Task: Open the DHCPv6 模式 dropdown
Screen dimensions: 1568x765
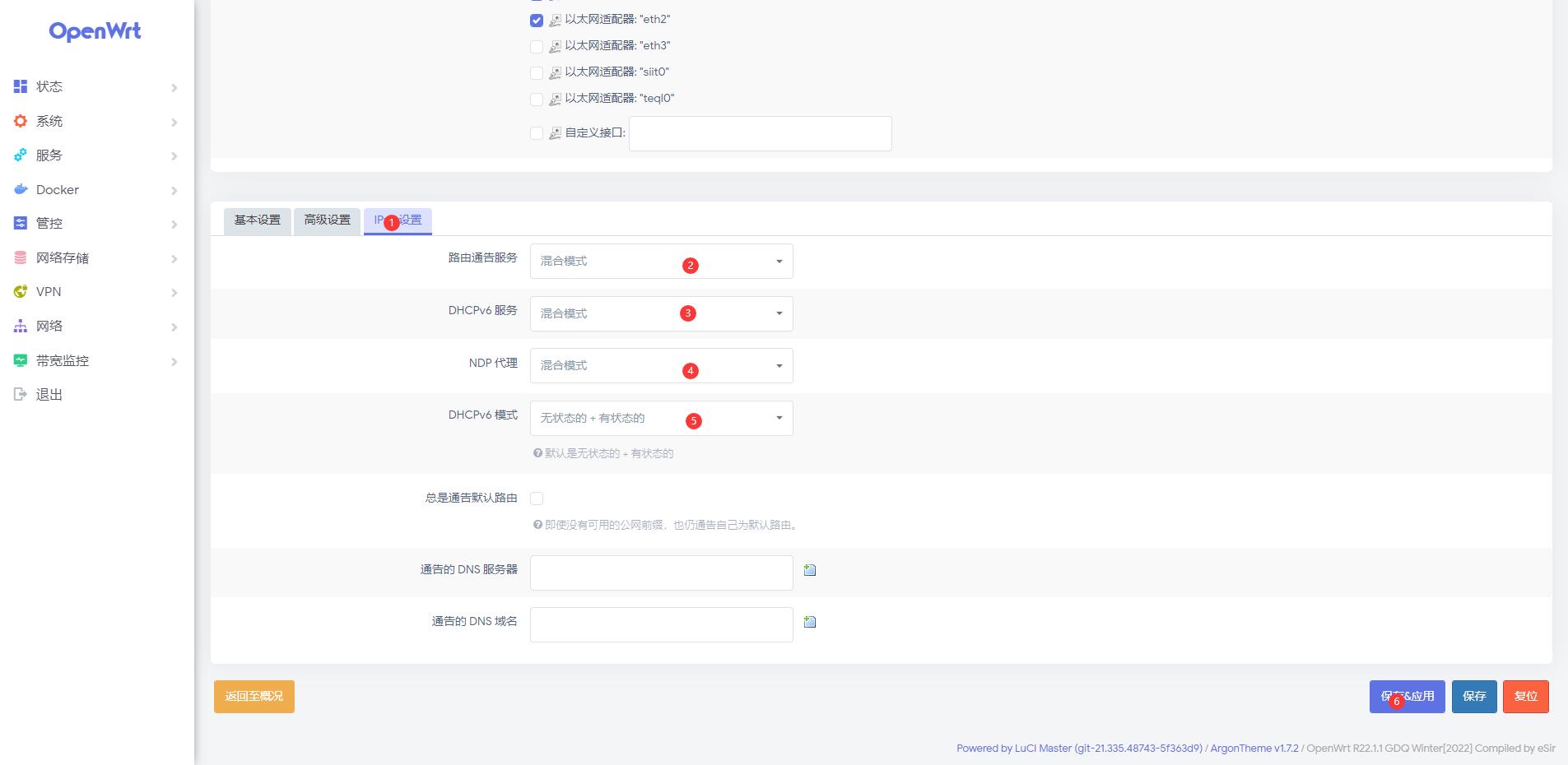Action: tap(662, 418)
